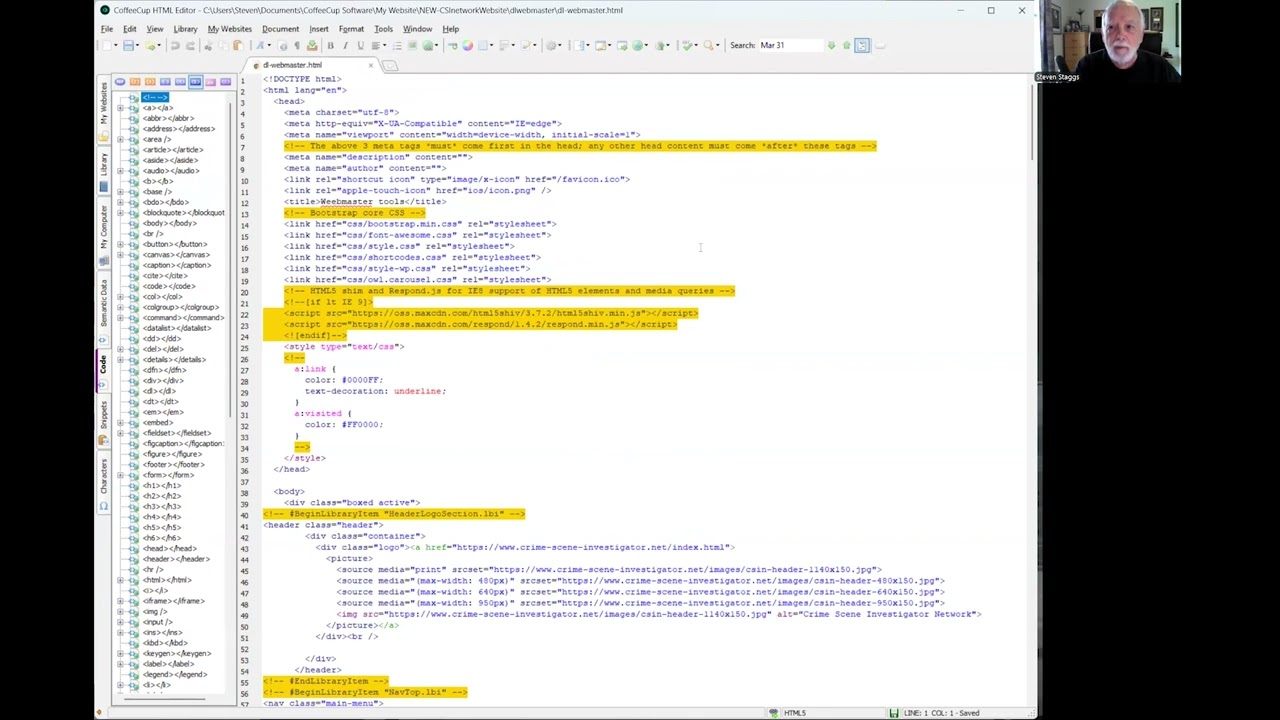Click the find next down arrow
1280x720 pixels.
coord(831,45)
